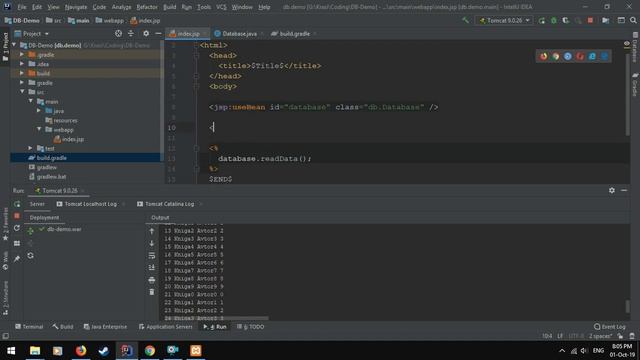Hide the Project panel with the minus icon

[x=158, y=33]
